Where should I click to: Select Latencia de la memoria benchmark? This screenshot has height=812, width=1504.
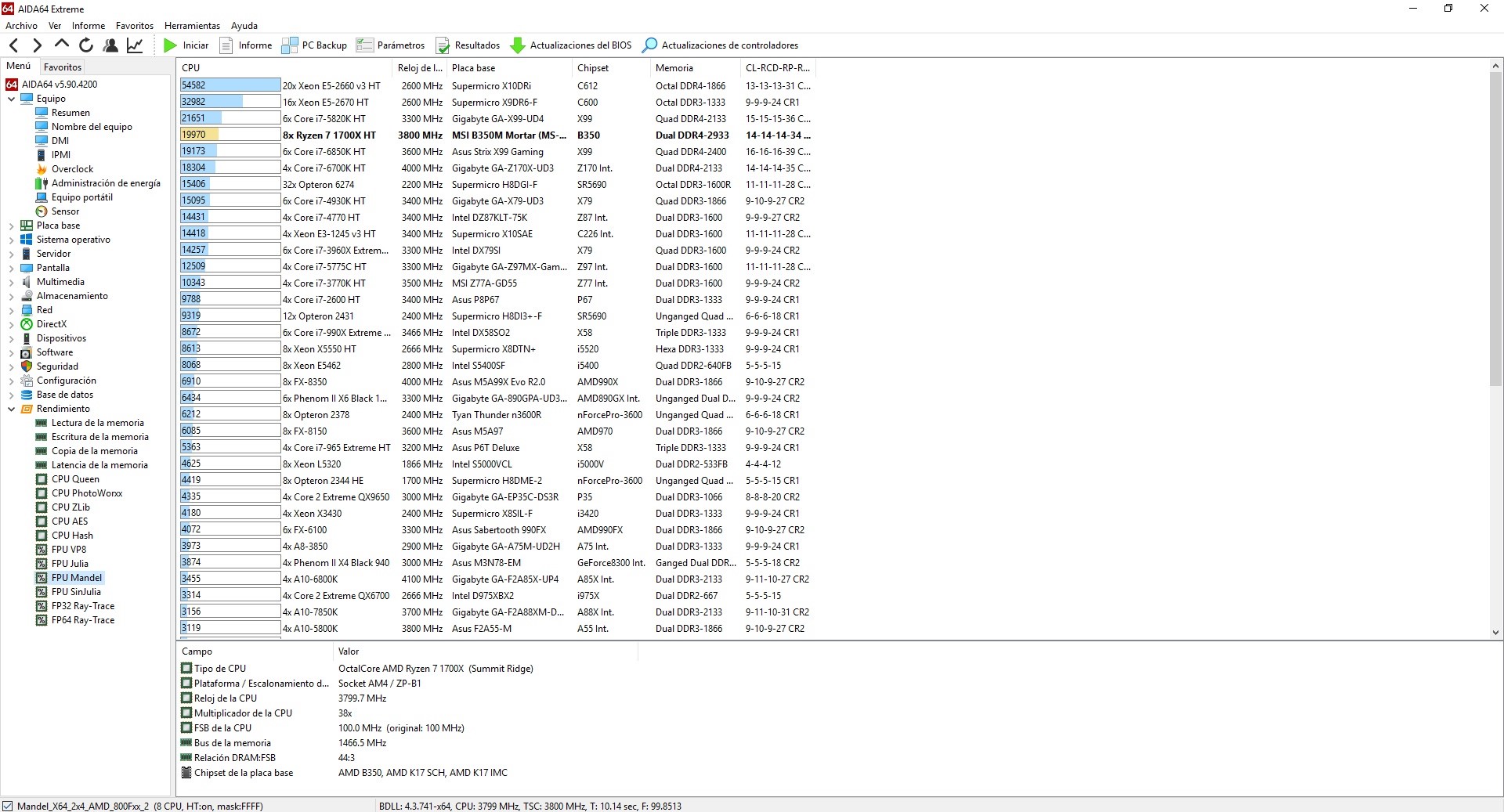[x=99, y=465]
